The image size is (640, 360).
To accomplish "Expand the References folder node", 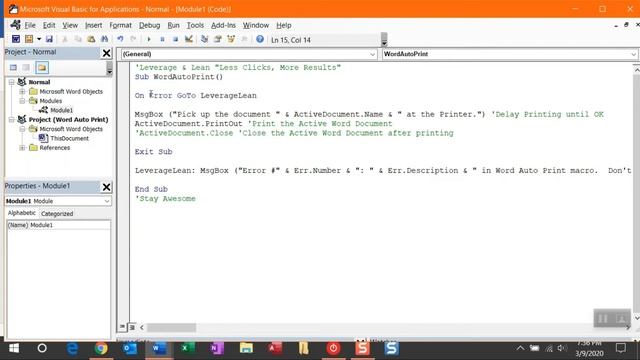I will click(22, 148).
